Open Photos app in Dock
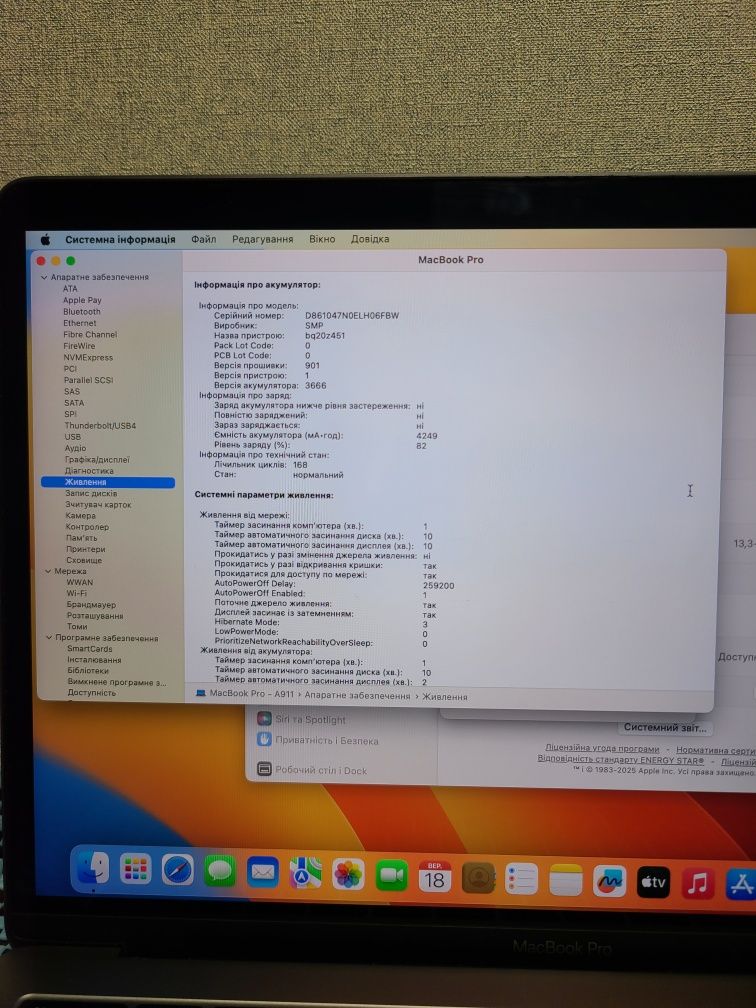Viewport: 756px width, 1008px height. (348, 875)
